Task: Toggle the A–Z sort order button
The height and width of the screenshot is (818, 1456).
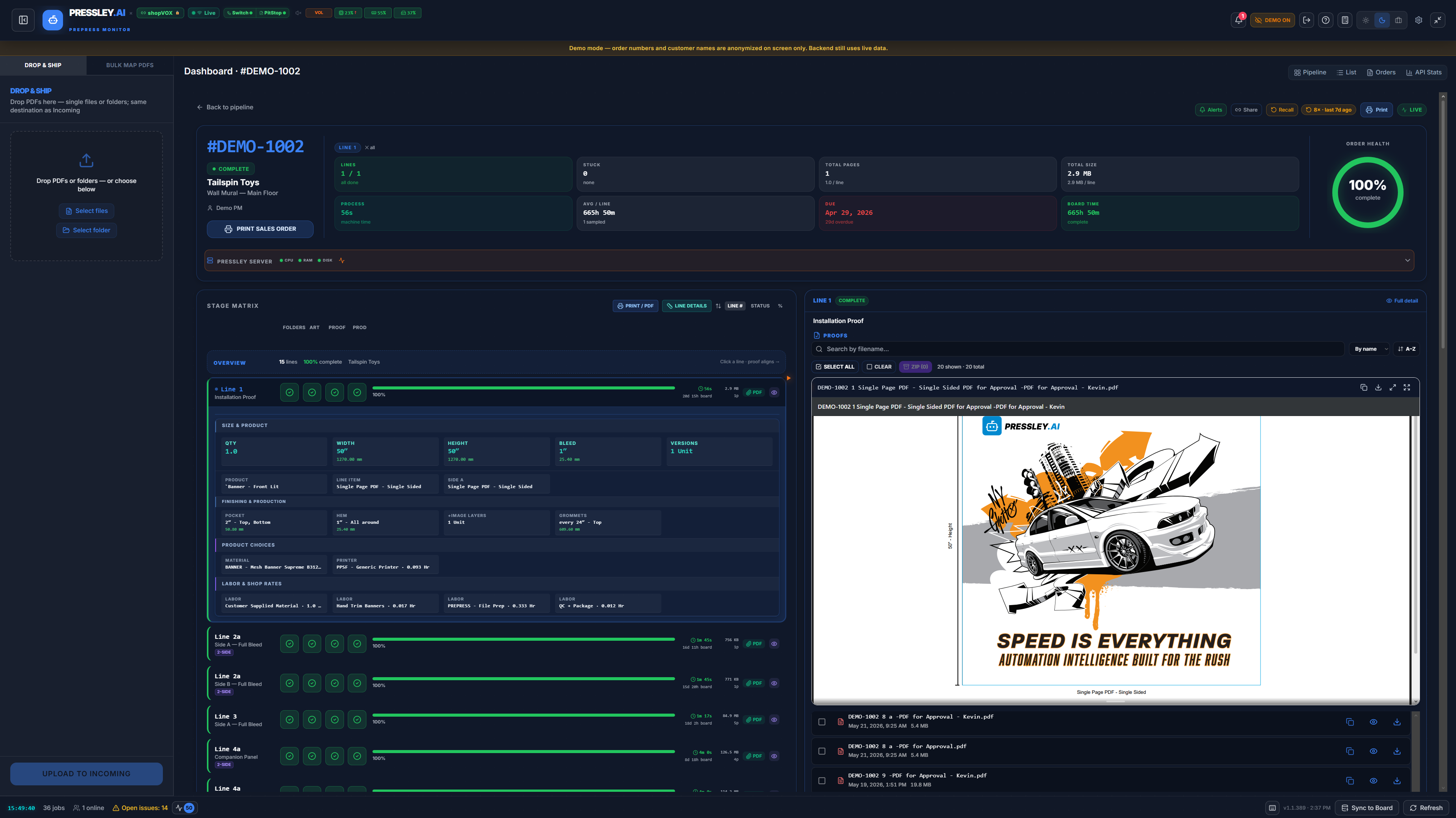Action: (x=1406, y=349)
